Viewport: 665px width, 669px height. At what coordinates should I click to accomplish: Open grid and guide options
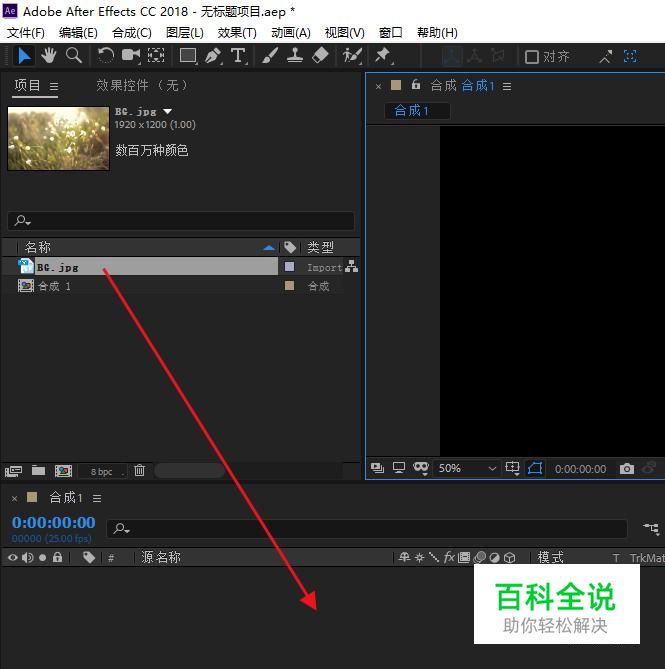pos(512,468)
